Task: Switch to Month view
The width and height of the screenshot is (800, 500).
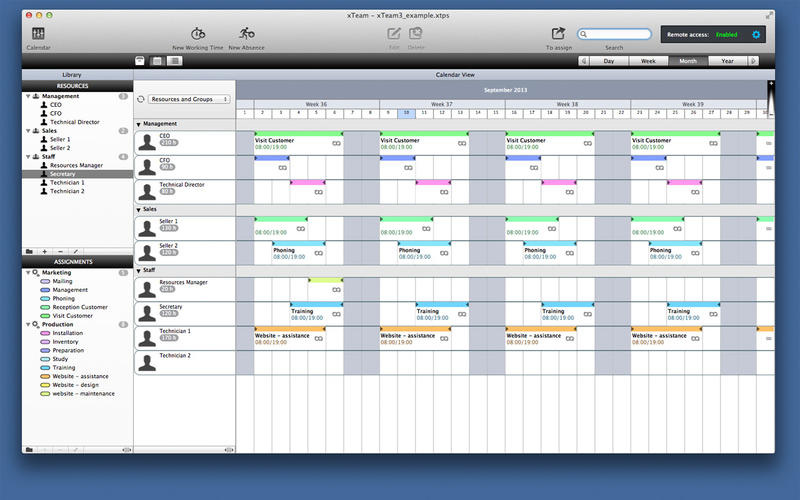Action: coord(688,61)
